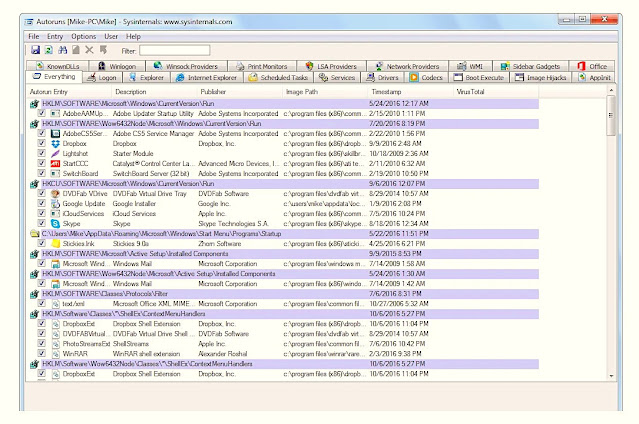Click the AdobeAAMUp entry icon

(55, 113)
